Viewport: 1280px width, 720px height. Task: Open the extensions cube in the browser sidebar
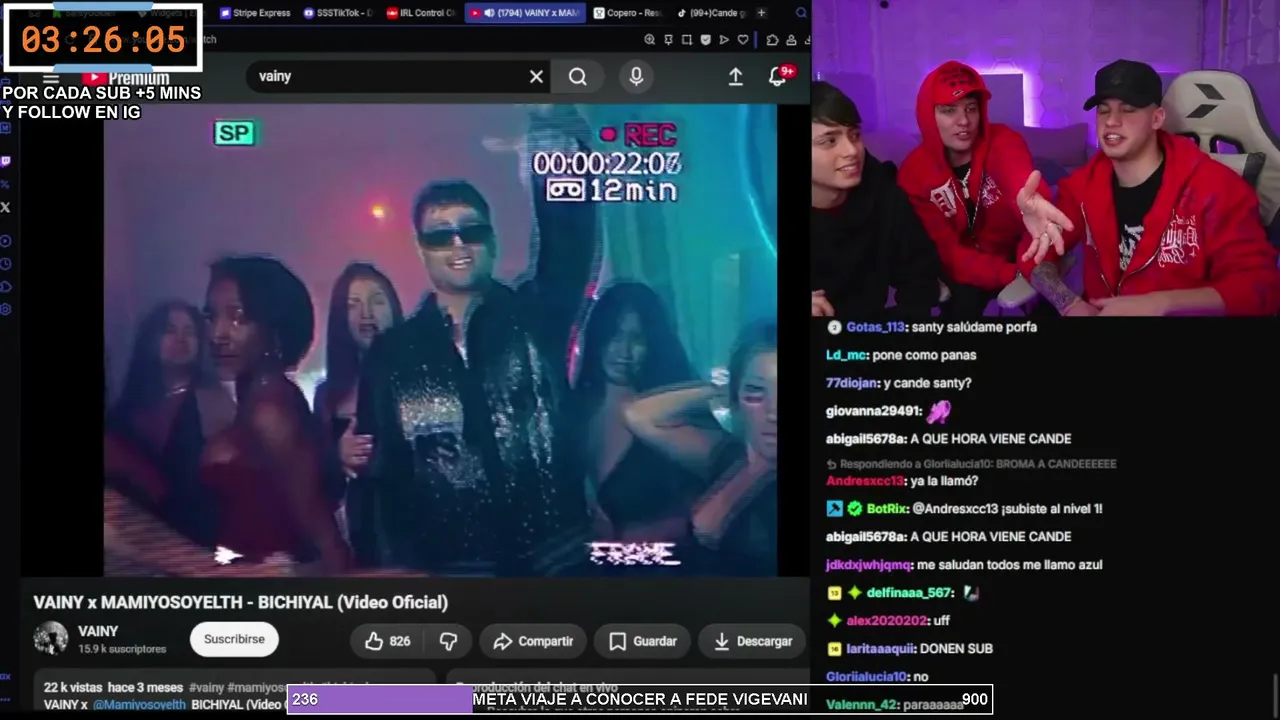tap(6, 287)
